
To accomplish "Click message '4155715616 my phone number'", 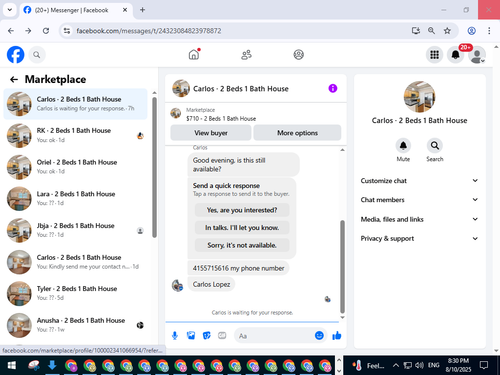I will click(x=238, y=268).
